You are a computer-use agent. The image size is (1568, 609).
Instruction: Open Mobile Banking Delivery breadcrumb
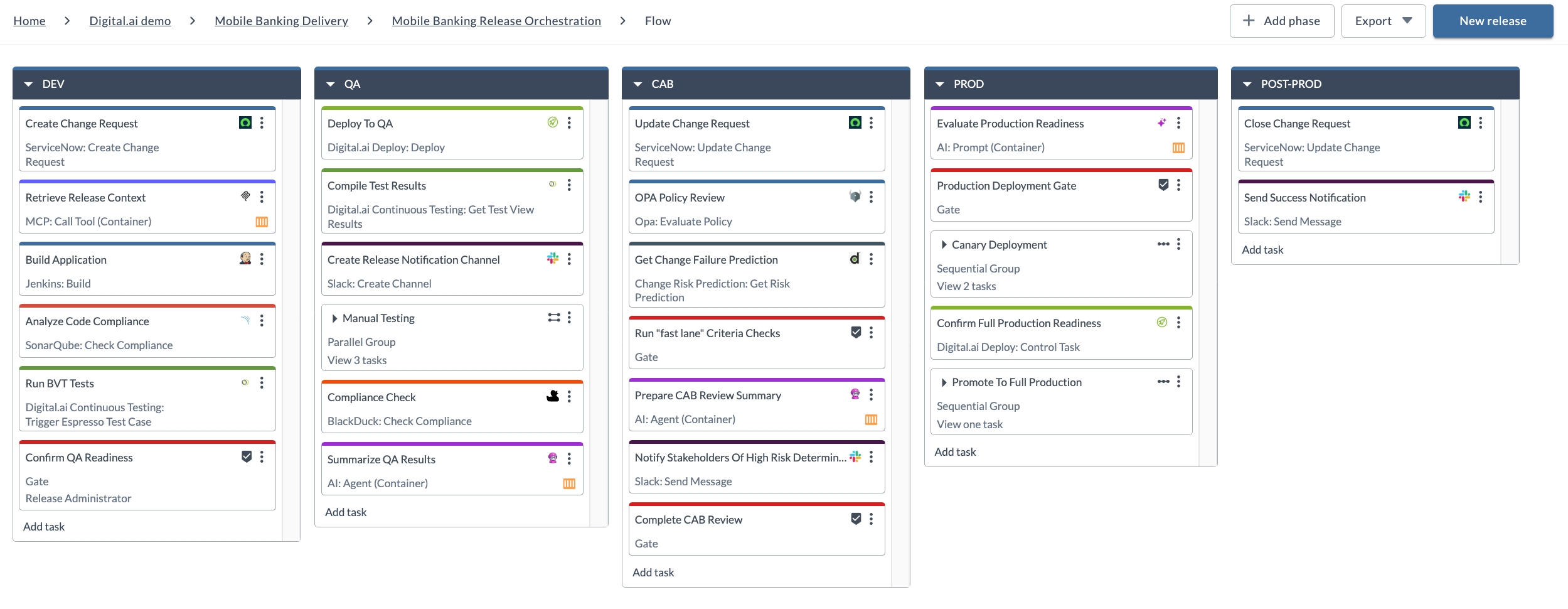[281, 21]
